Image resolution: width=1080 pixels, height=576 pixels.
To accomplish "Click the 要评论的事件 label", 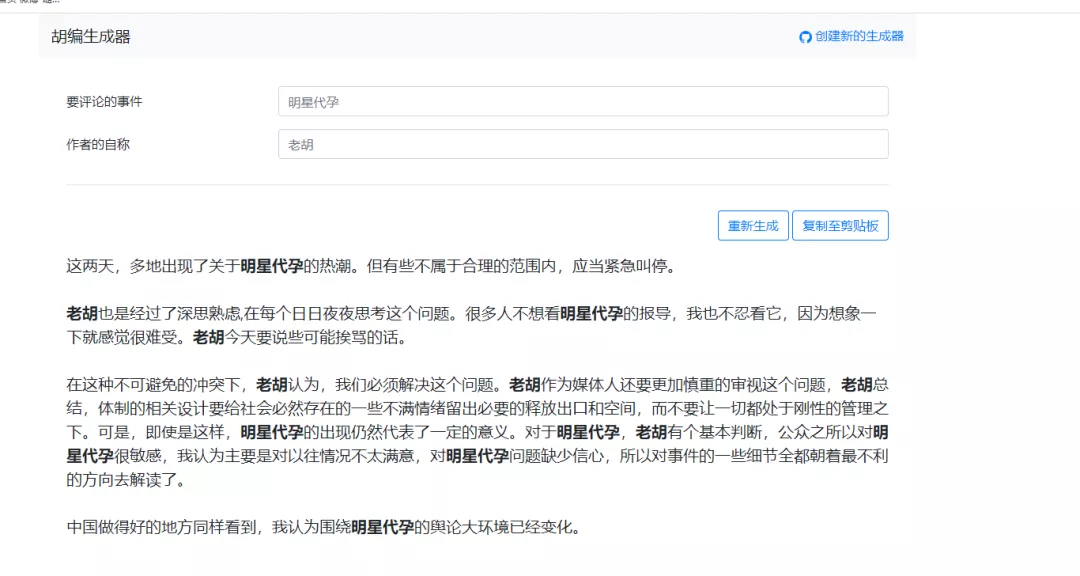I will 104,102.
